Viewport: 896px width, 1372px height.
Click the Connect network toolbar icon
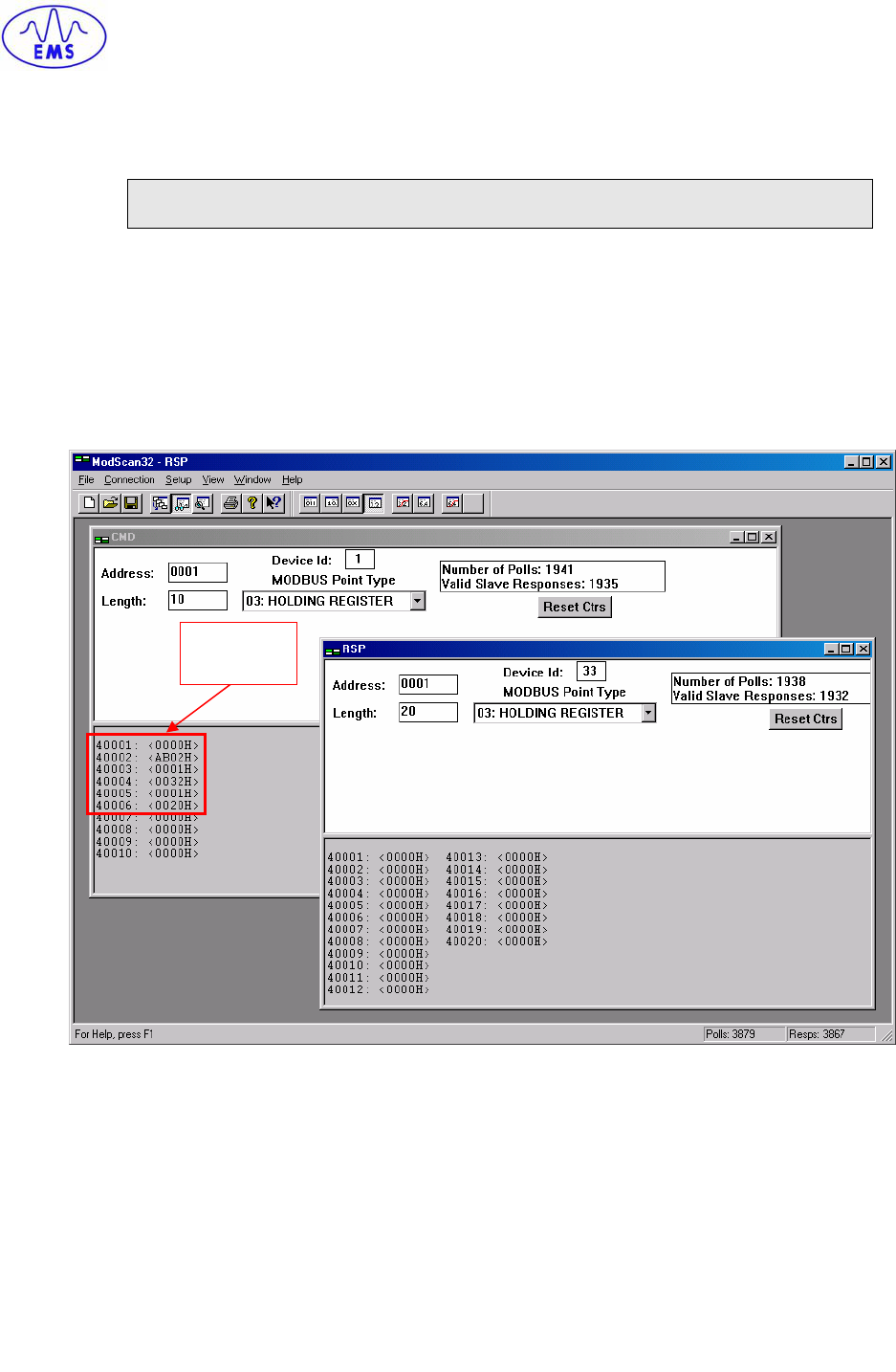160,502
